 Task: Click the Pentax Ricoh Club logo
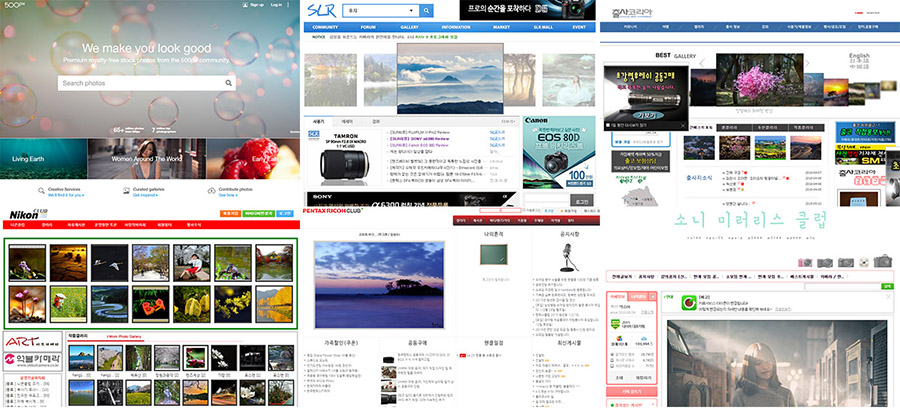(337, 213)
